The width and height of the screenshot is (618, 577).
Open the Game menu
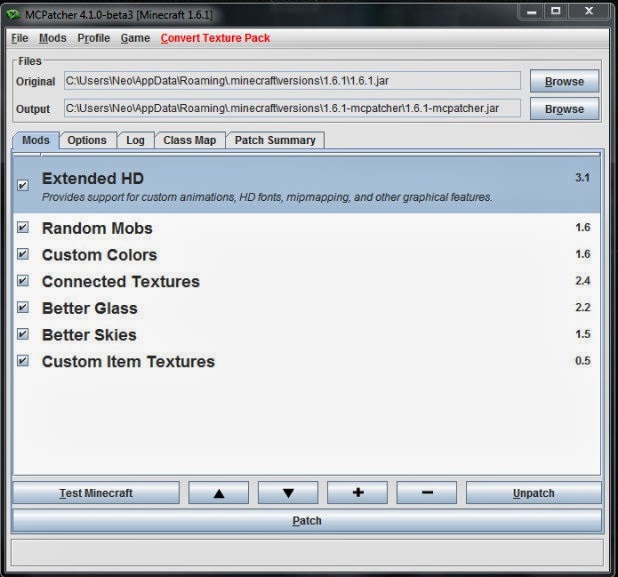coord(135,38)
